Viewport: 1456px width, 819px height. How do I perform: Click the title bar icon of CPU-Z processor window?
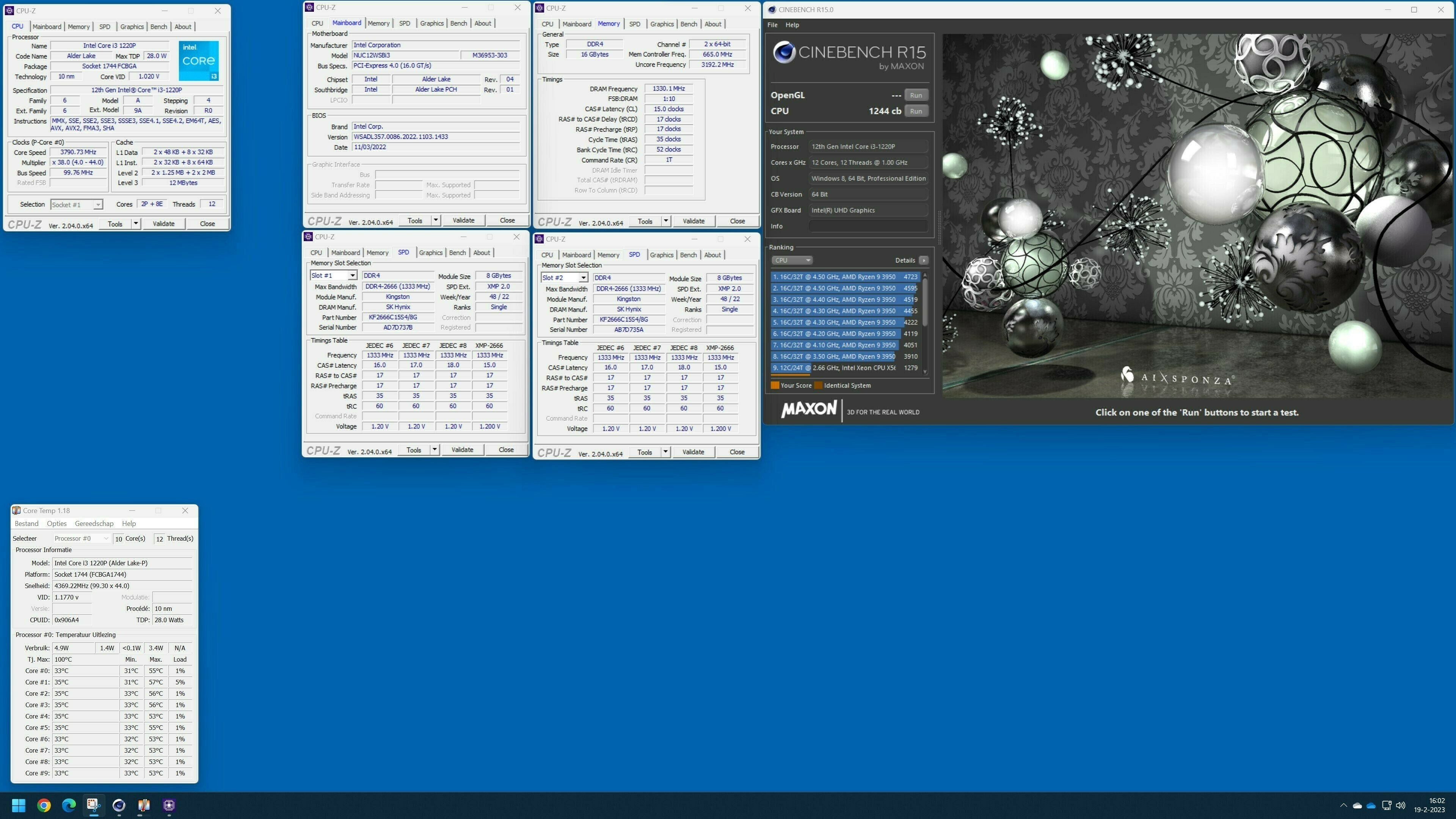9,11
